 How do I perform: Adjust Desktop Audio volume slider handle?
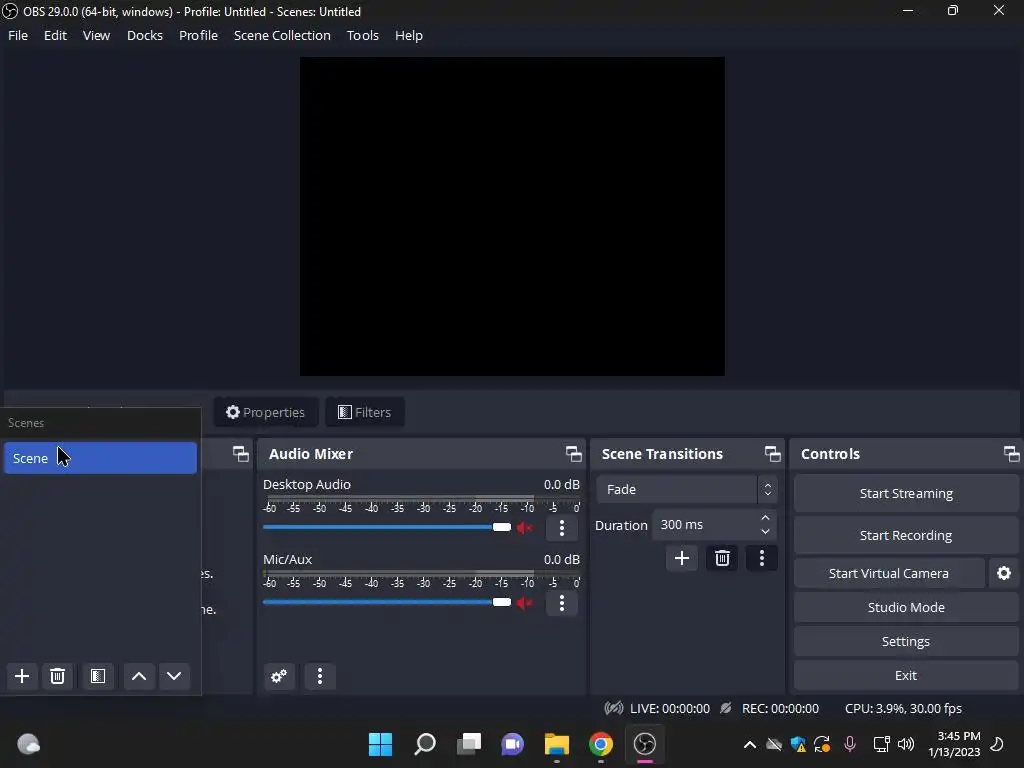pos(502,527)
